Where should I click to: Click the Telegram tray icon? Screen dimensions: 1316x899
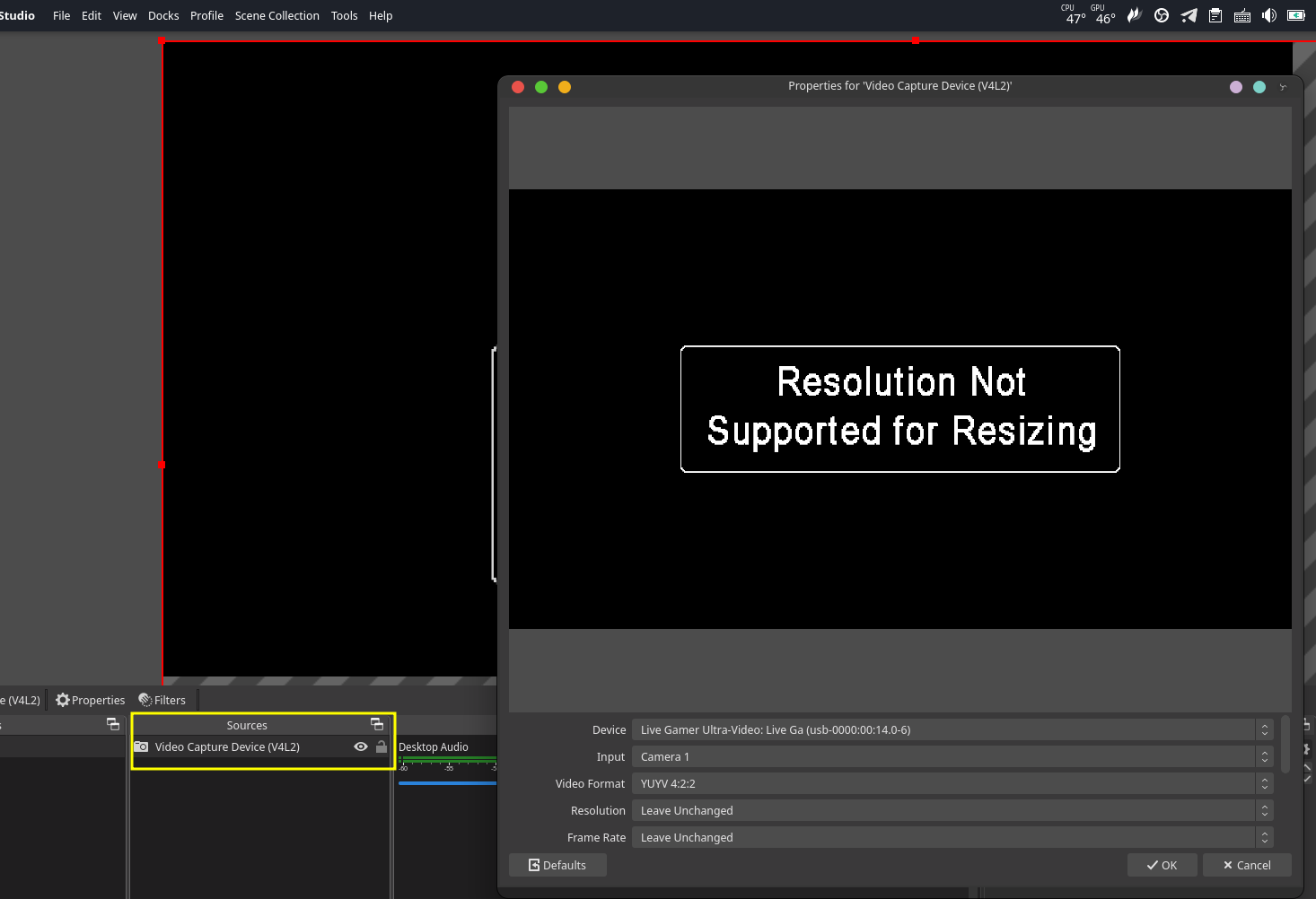click(x=1189, y=15)
